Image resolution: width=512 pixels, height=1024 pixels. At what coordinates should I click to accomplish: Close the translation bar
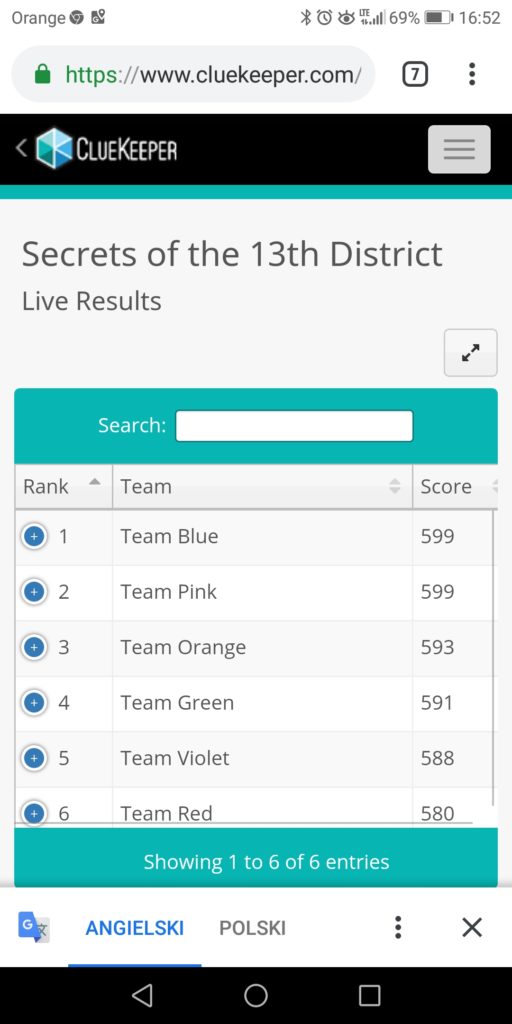pyautogui.click(x=472, y=927)
